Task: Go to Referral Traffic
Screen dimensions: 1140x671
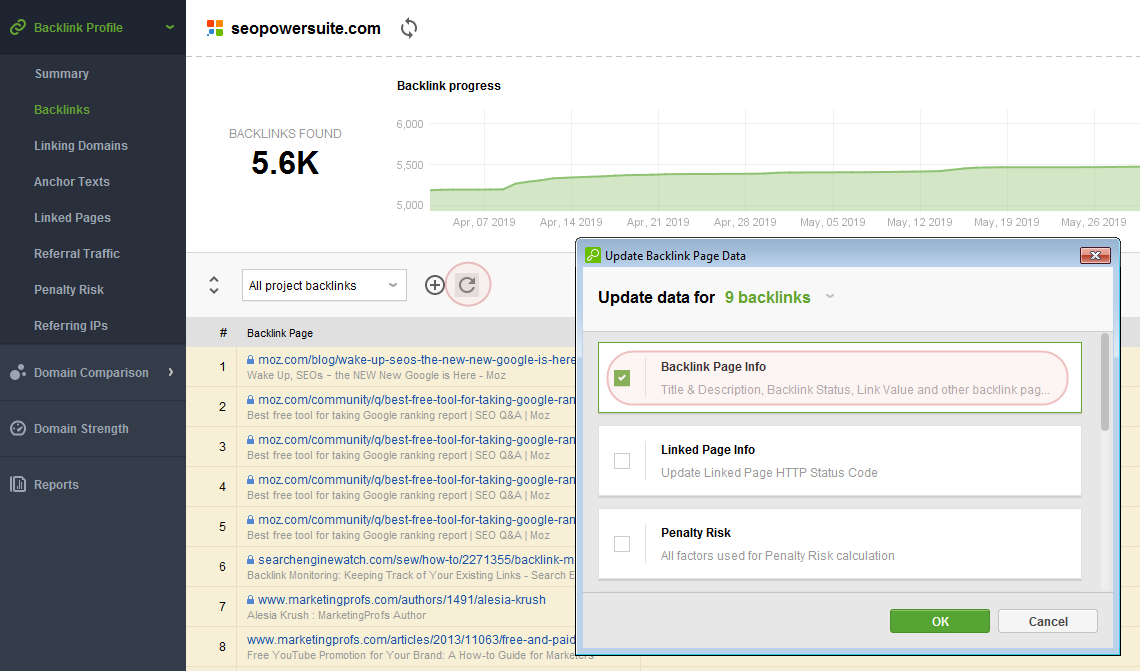Action: [x=77, y=254]
